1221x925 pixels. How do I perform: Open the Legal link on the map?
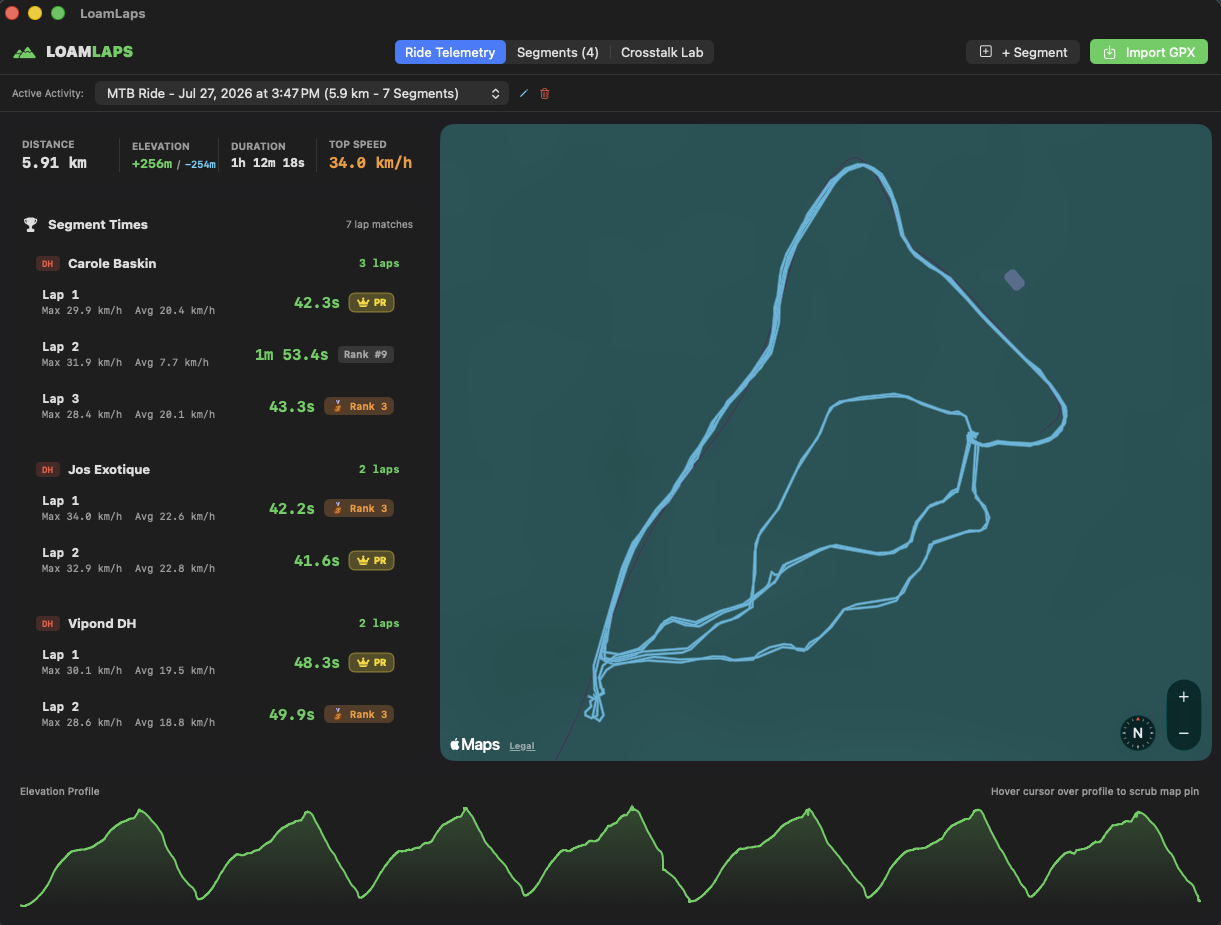(x=522, y=746)
